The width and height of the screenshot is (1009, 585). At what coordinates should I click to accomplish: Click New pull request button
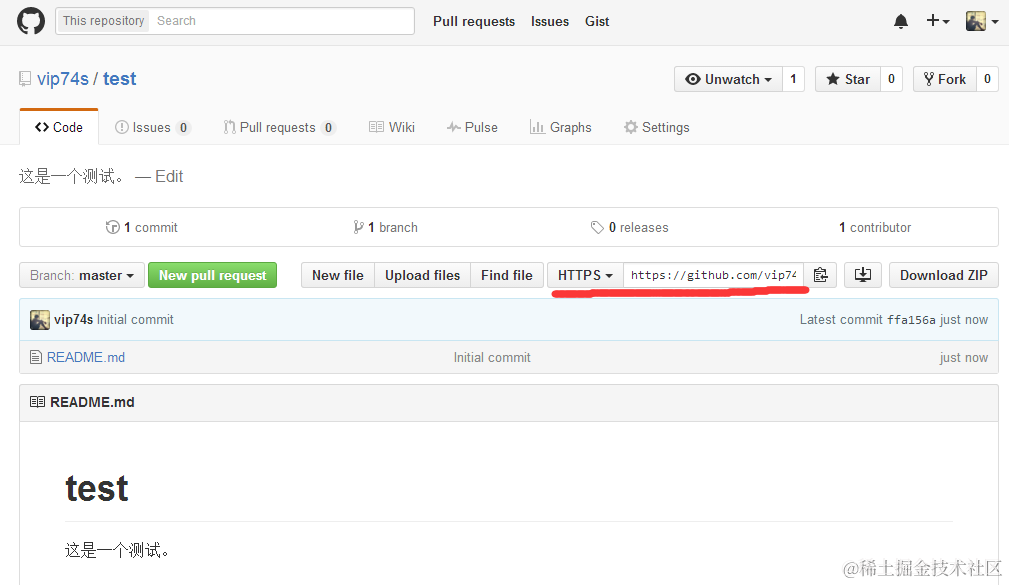pos(212,275)
